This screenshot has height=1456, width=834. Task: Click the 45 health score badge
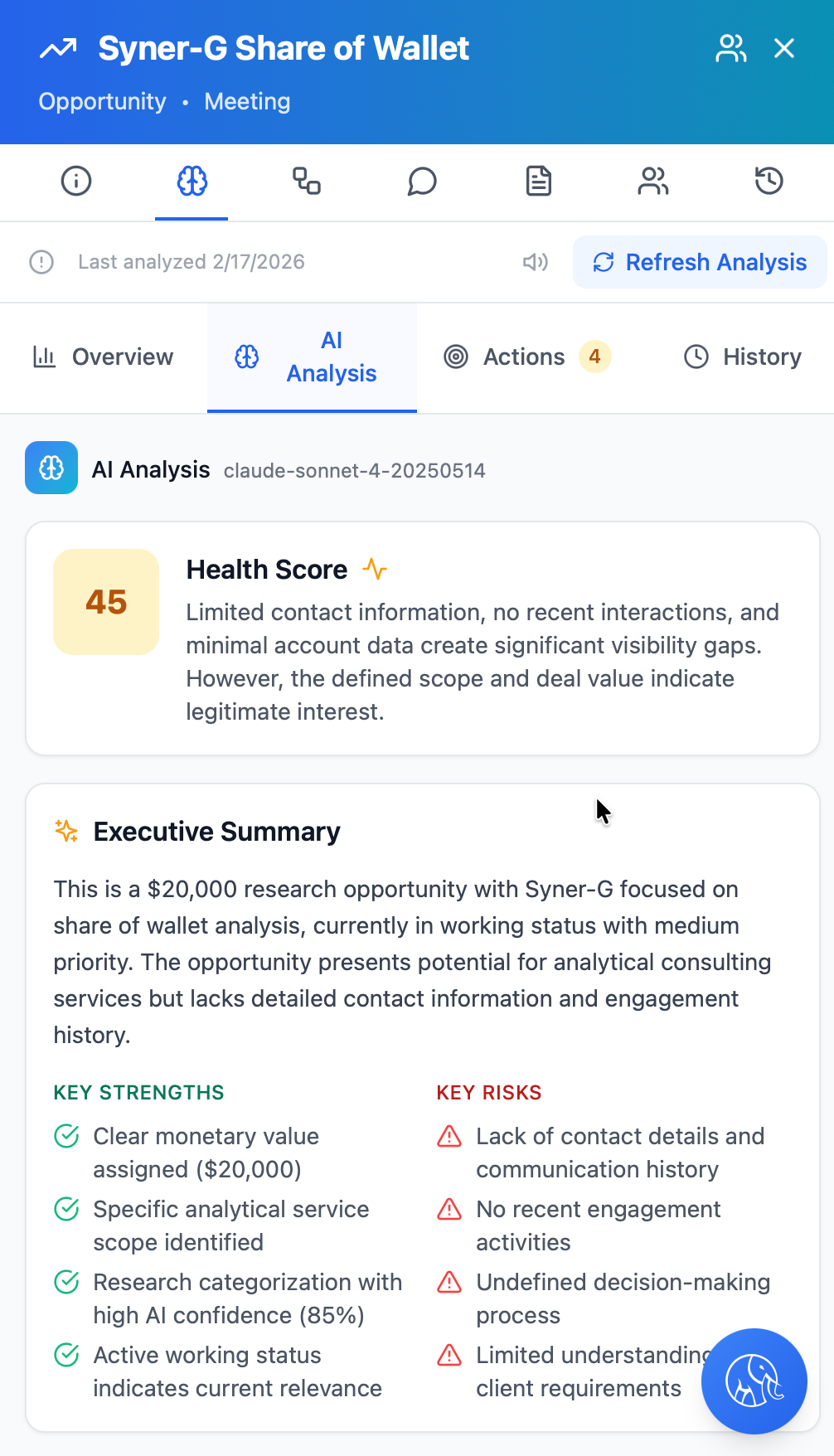(x=106, y=602)
